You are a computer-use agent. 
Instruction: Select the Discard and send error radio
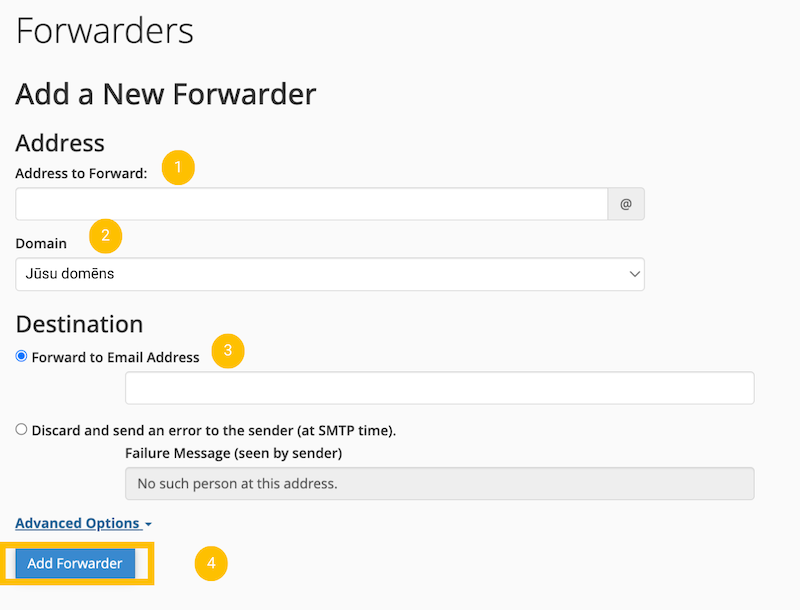22,429
